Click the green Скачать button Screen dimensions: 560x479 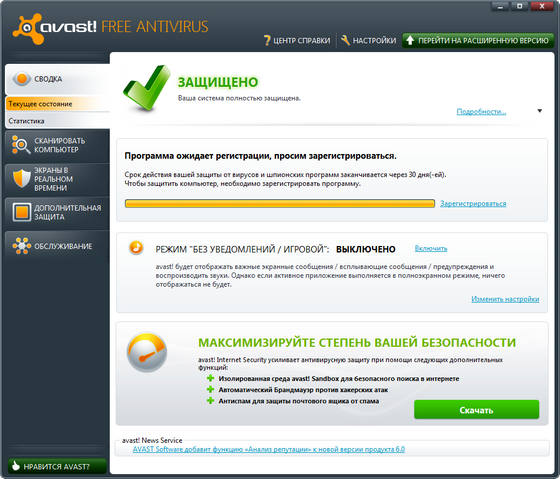pos(476,410)
